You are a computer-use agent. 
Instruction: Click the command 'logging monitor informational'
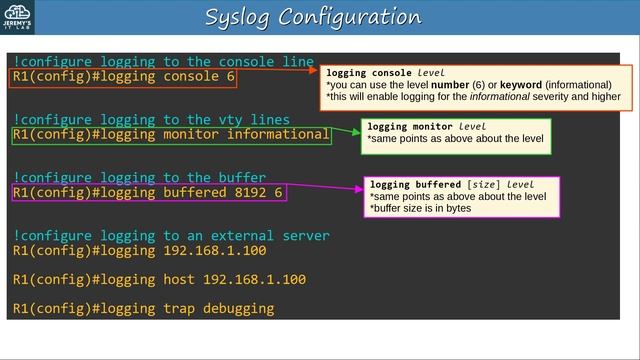click(171, 135)
